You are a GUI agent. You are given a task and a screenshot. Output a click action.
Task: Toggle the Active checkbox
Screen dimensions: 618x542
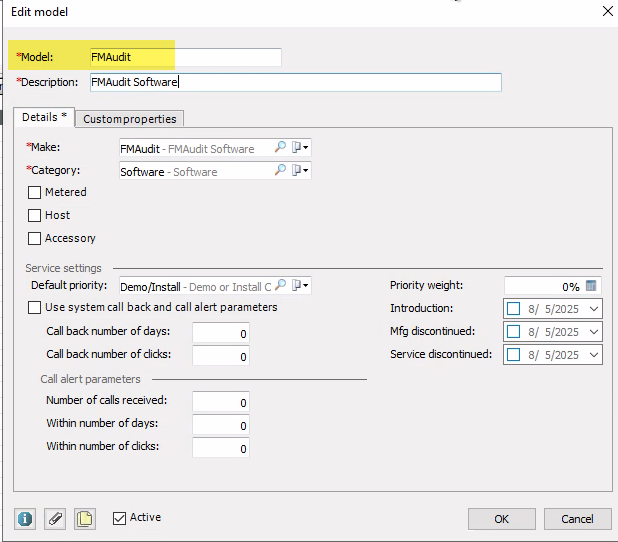coord(120,518)
